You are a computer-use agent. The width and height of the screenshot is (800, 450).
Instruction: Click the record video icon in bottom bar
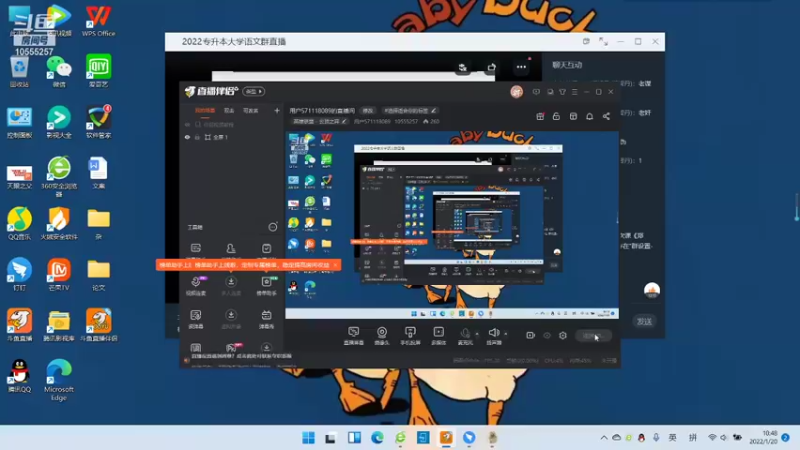(x=530, y=335)
